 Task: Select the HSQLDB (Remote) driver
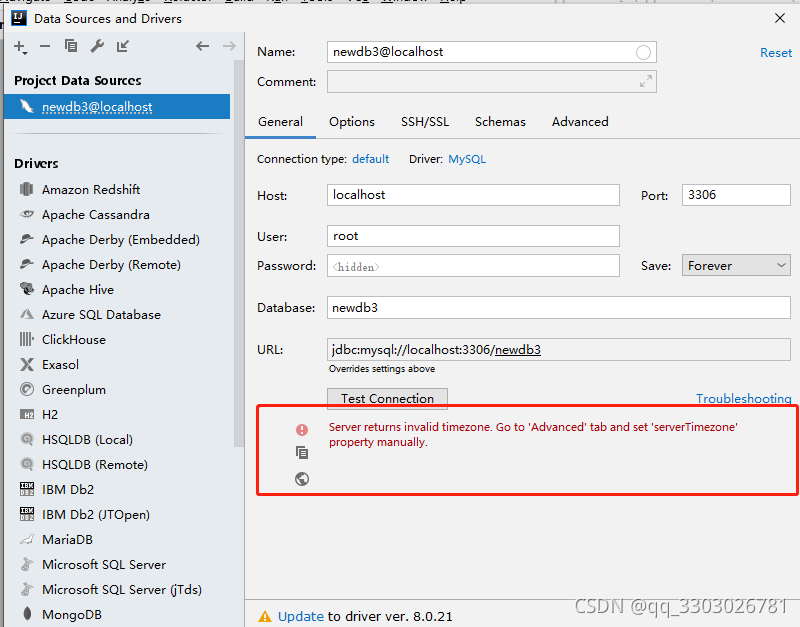[x=95, y=464]
